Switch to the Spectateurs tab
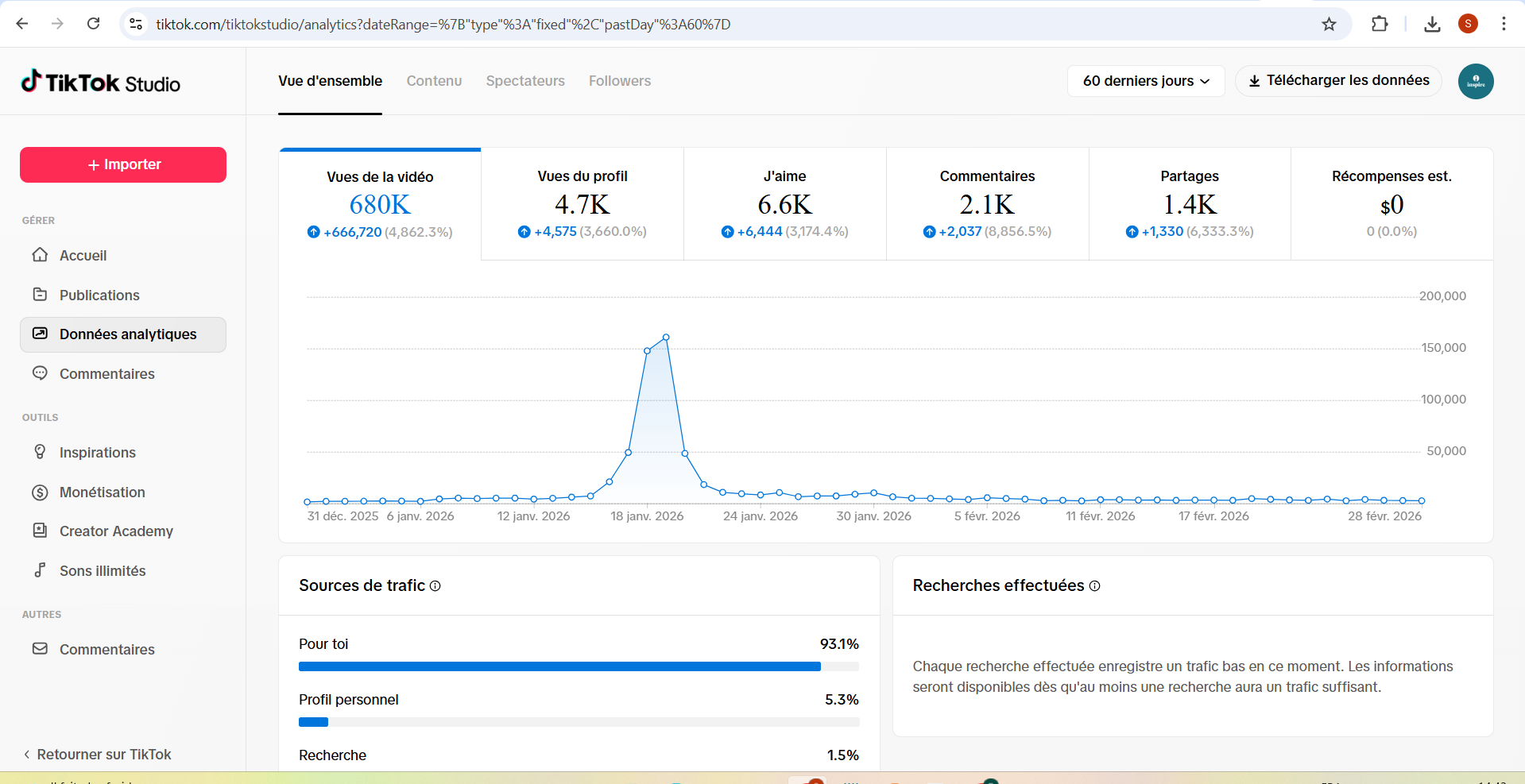This screenshot has height=784, width=1525. tap(525, 81)
